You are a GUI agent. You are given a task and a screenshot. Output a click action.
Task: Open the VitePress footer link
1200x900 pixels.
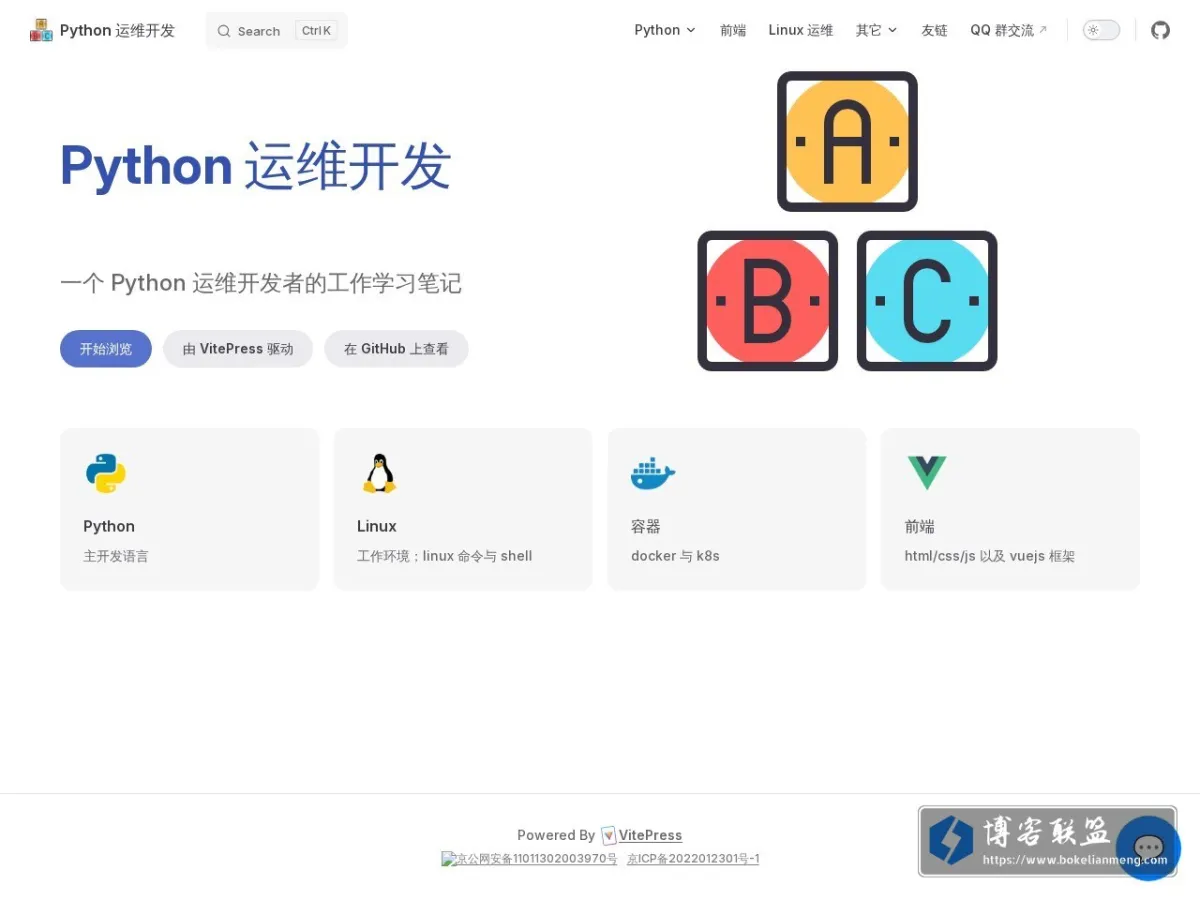pyautogui.click(x=650, y=835)
